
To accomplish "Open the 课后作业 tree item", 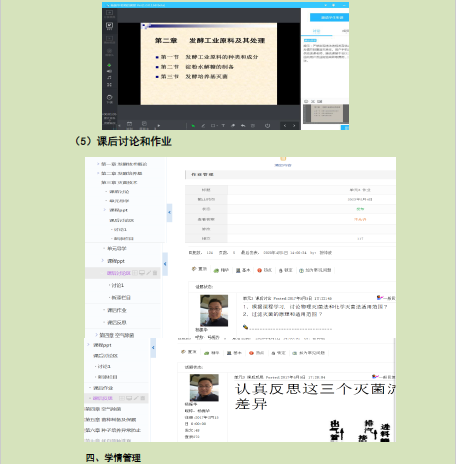I will coord(116,310).
